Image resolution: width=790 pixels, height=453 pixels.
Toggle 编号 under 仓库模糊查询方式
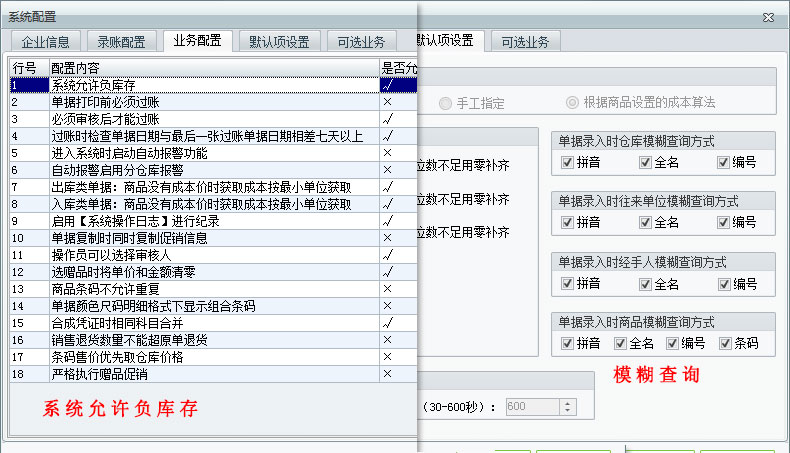(723, 162)
